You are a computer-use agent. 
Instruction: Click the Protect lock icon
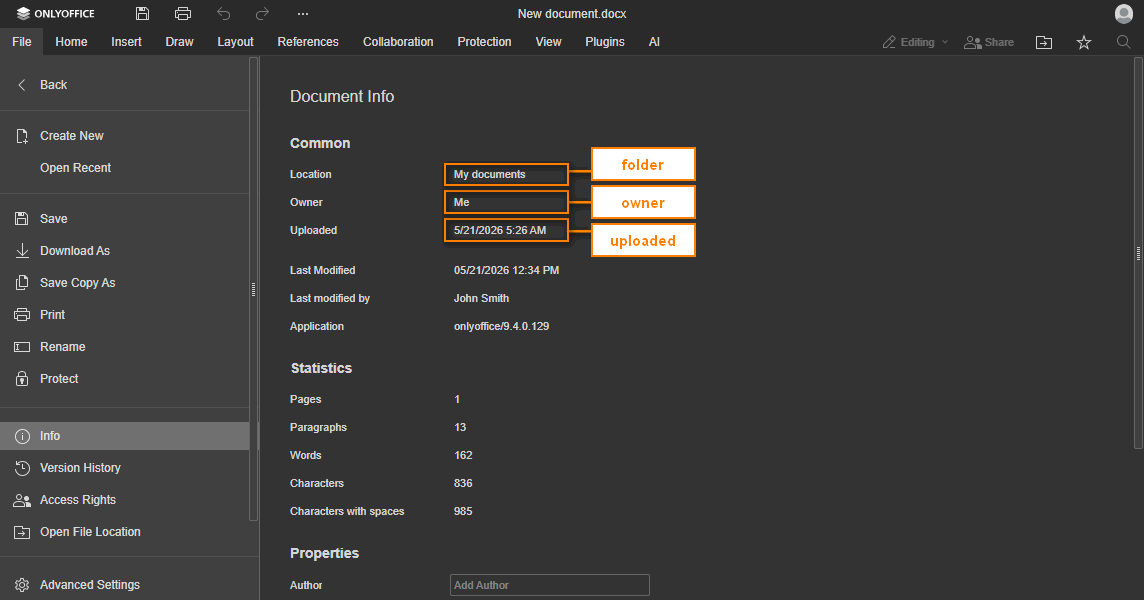(x=22, y=379)
